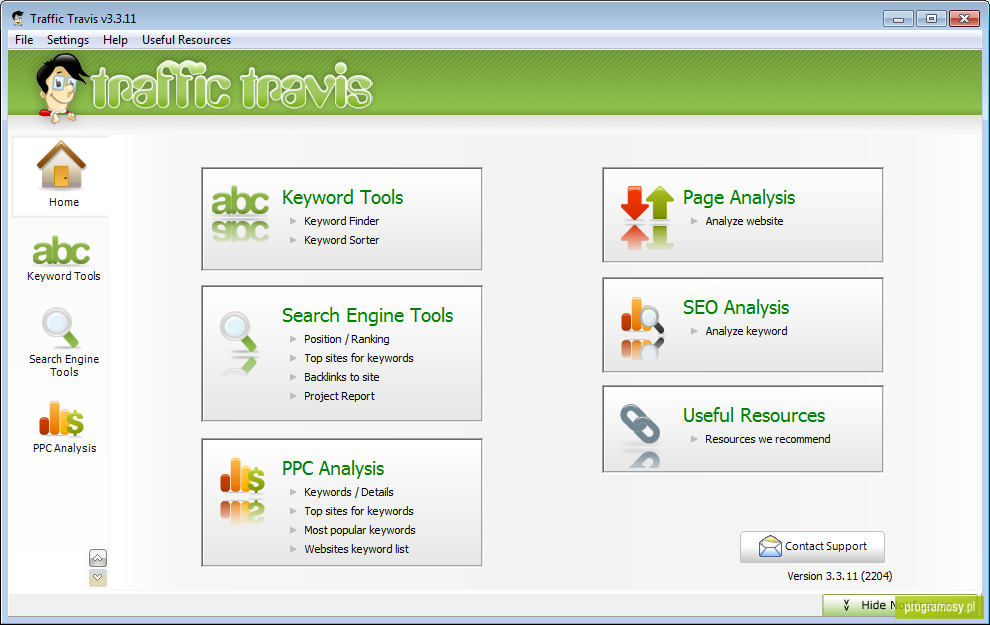This screenshot has height=625, width=990.
Task: Maximize the Traffic Travis window
Action: [x=931, y=19]
